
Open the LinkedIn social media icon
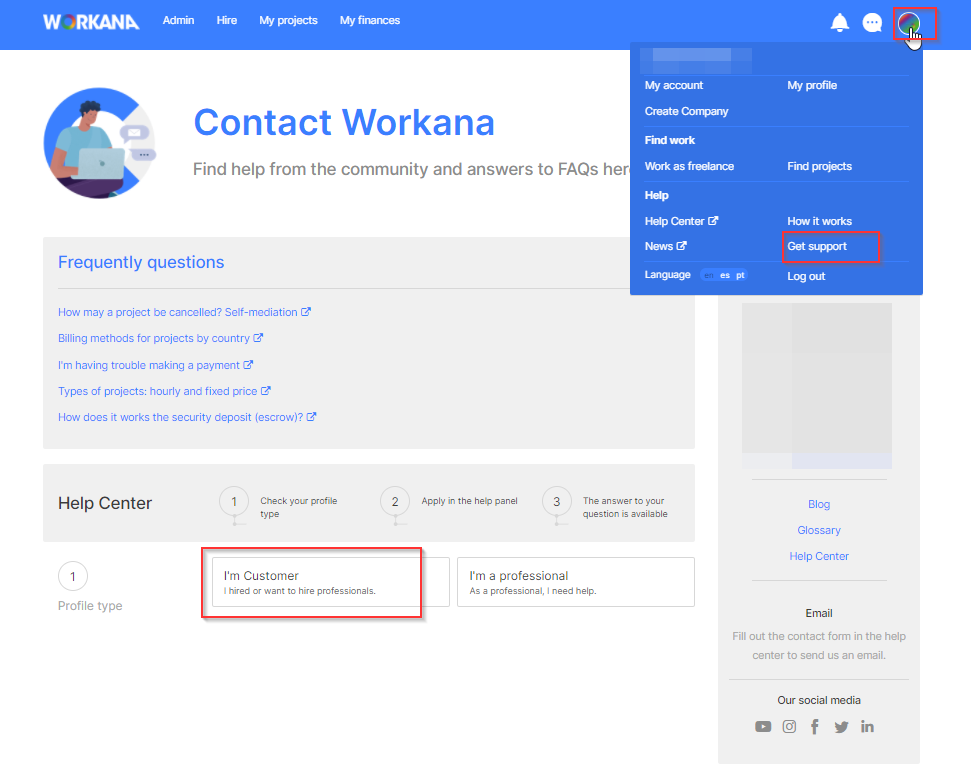(x=867, y=726)
